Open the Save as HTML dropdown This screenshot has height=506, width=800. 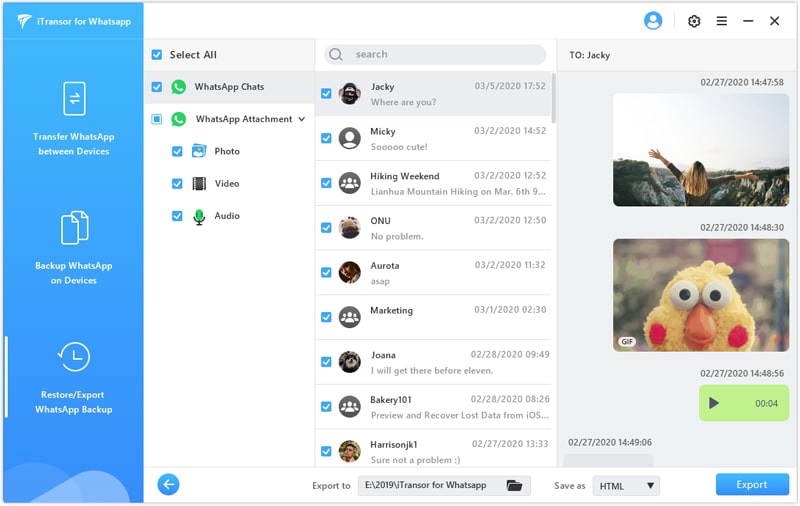pos(626,486)
